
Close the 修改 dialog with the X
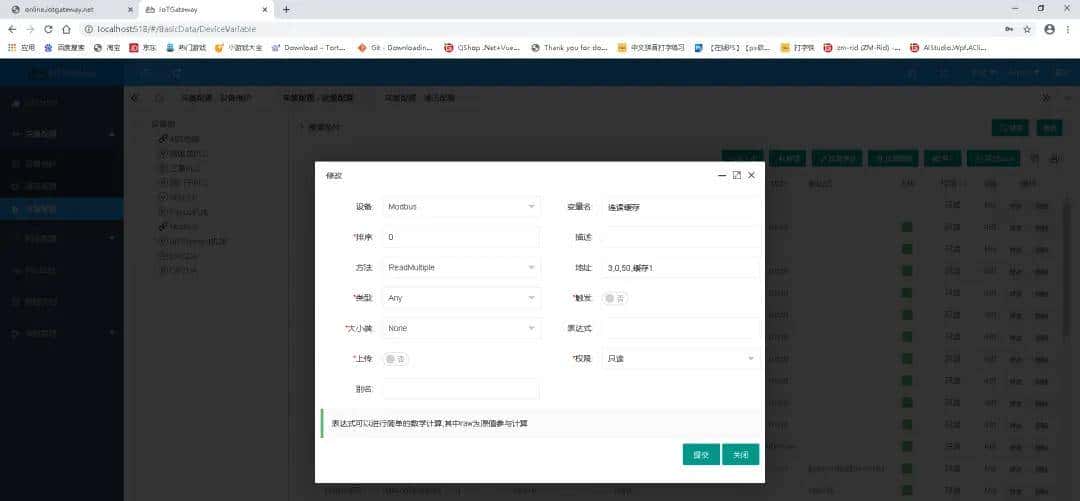tap(751, 176)
